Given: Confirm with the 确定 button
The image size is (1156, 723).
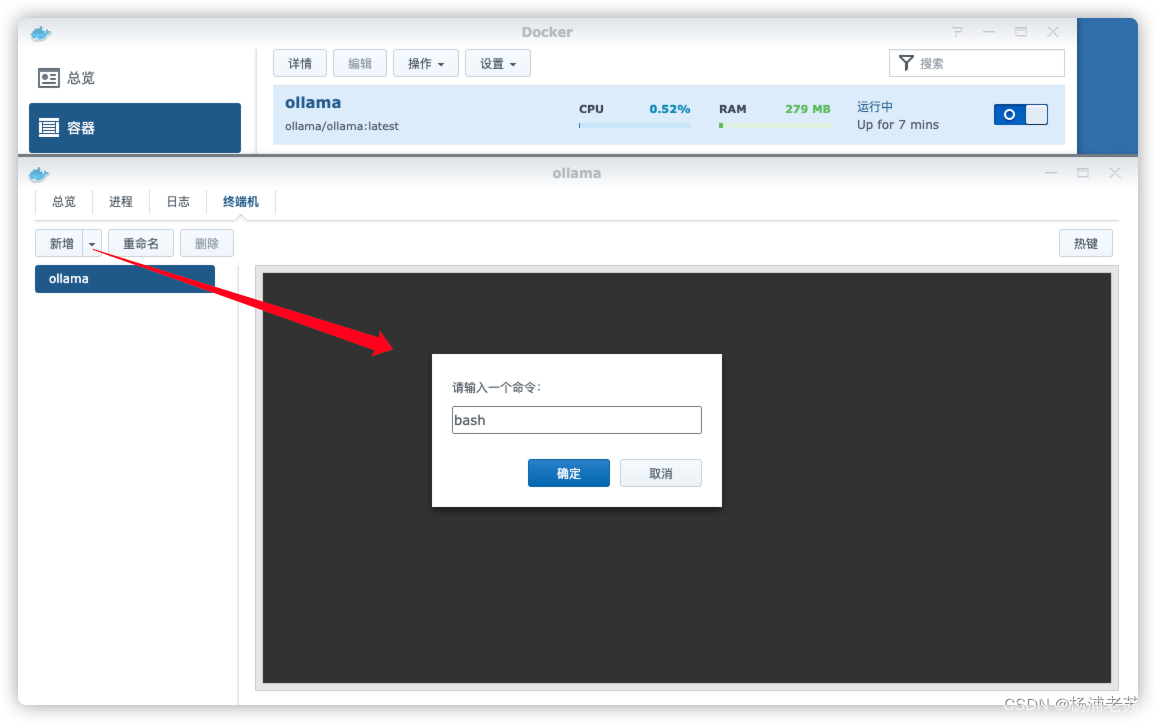Looking at the screenshot, I should click(568, 473).
